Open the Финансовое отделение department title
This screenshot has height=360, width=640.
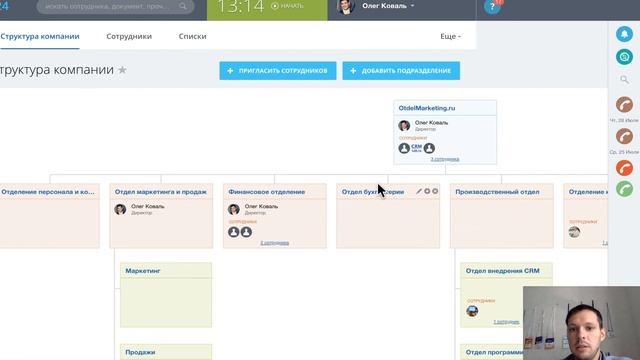267,192
